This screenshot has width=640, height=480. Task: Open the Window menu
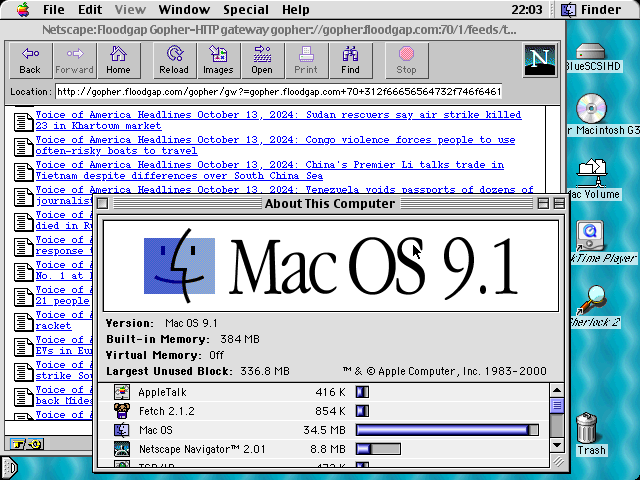[184, 9]
